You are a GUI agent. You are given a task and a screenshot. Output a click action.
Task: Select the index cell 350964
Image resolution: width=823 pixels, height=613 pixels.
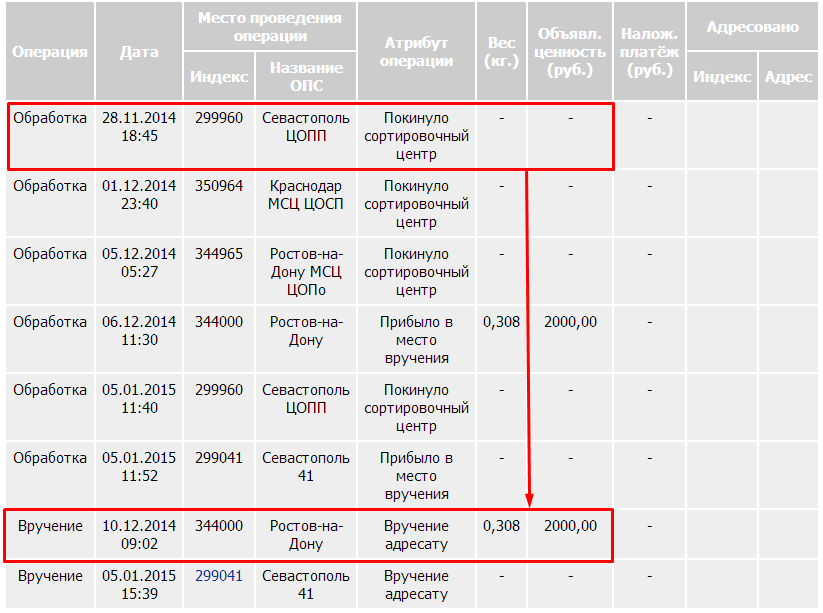tap(219, 186)
